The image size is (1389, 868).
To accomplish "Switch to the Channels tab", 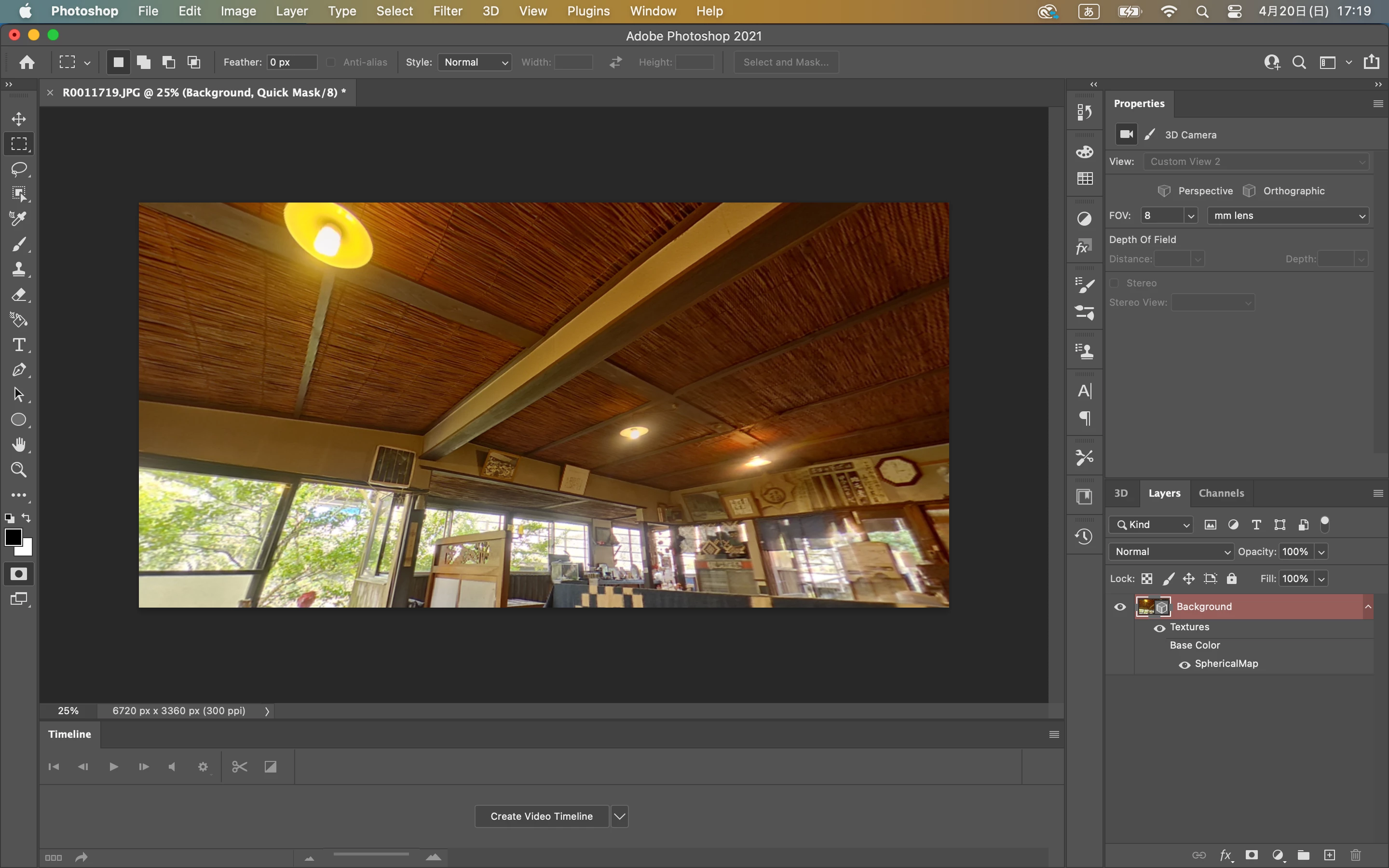I will click(x=1221, y=493).
